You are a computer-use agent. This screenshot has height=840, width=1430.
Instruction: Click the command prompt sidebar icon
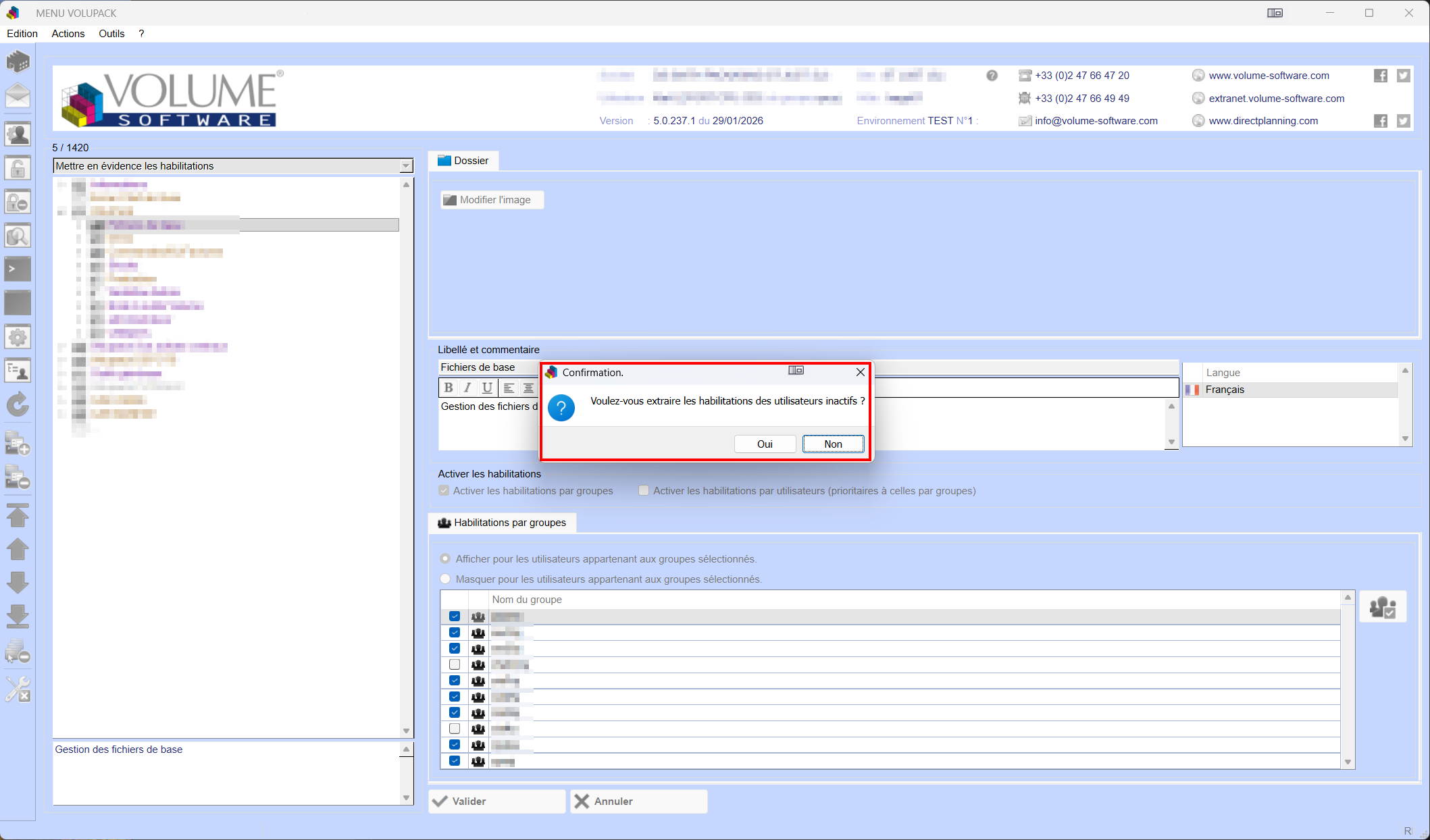pyautogui.click(x=18, y=269)
